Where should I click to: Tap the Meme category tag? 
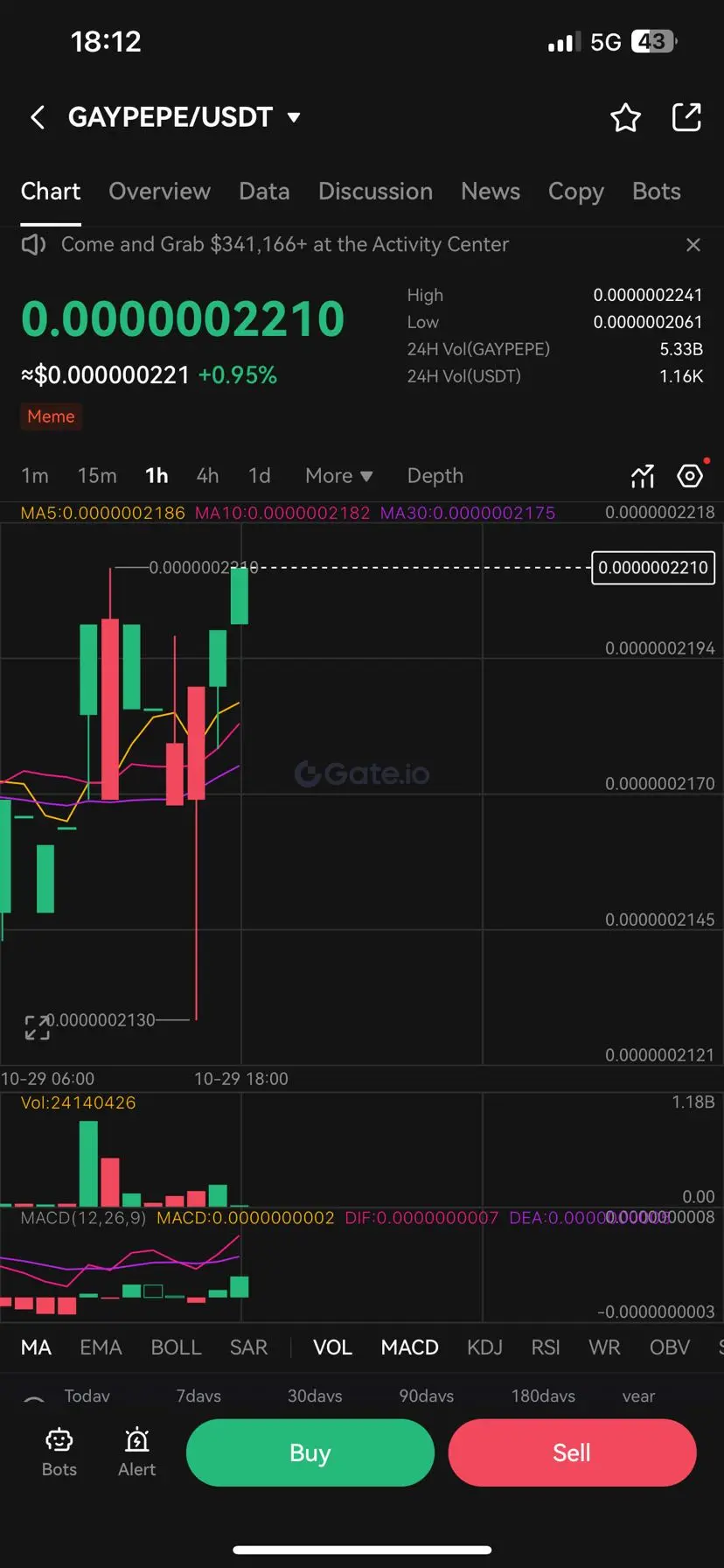click(51, 416)
